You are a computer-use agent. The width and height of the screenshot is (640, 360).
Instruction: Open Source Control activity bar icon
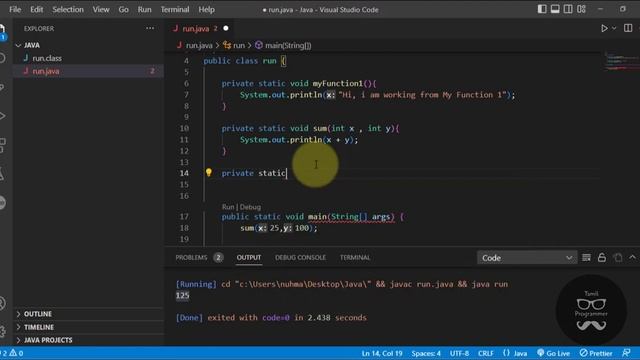point(2,87)
